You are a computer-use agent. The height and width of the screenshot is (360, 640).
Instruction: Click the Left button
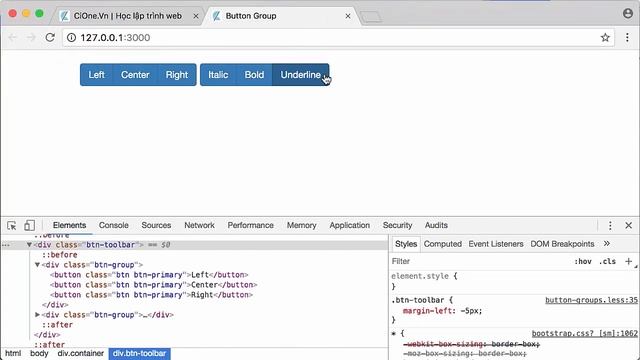pyautogui.click(x=96, y=75)
